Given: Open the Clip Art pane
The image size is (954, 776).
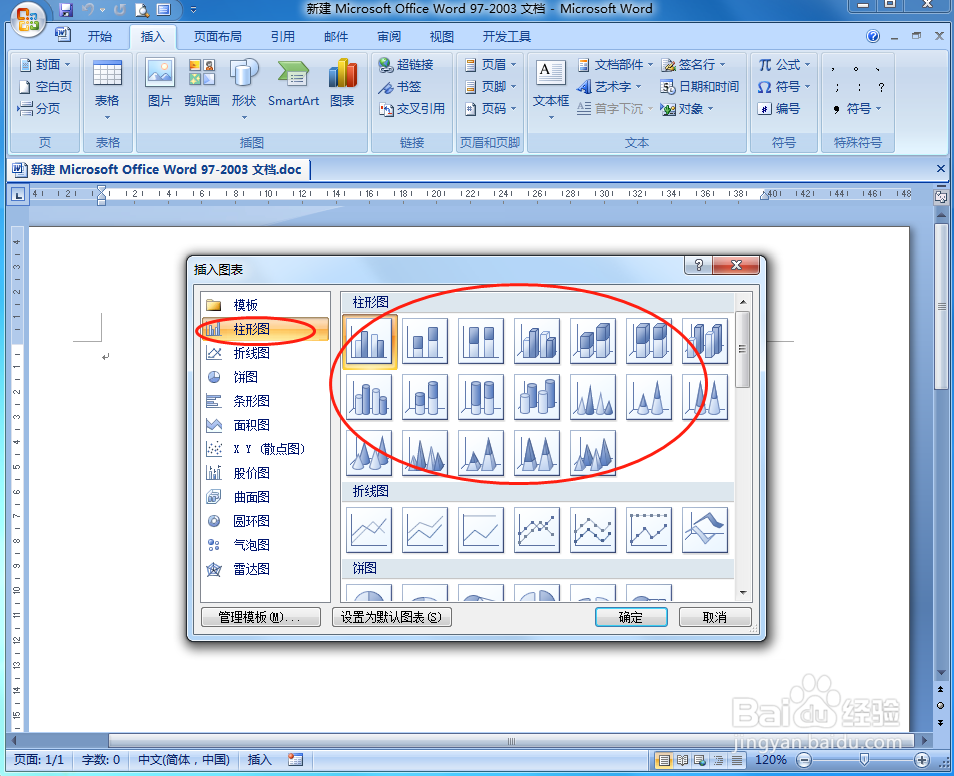Looking at the screenshot, I should 202,85.
